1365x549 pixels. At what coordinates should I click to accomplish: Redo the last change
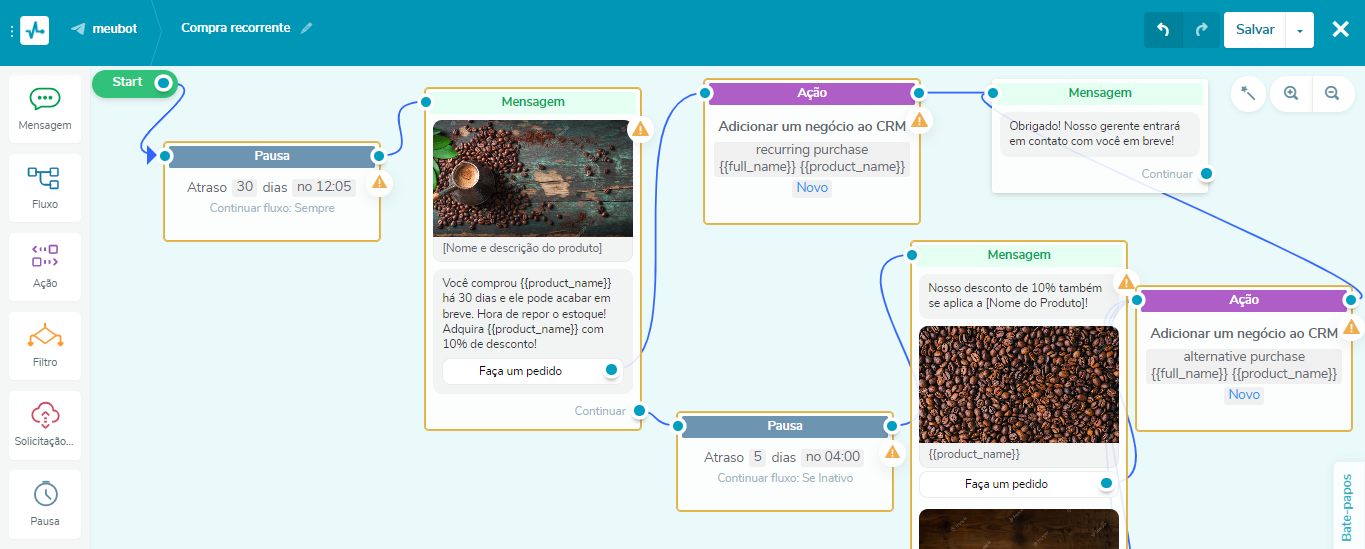pos(1202,30)
